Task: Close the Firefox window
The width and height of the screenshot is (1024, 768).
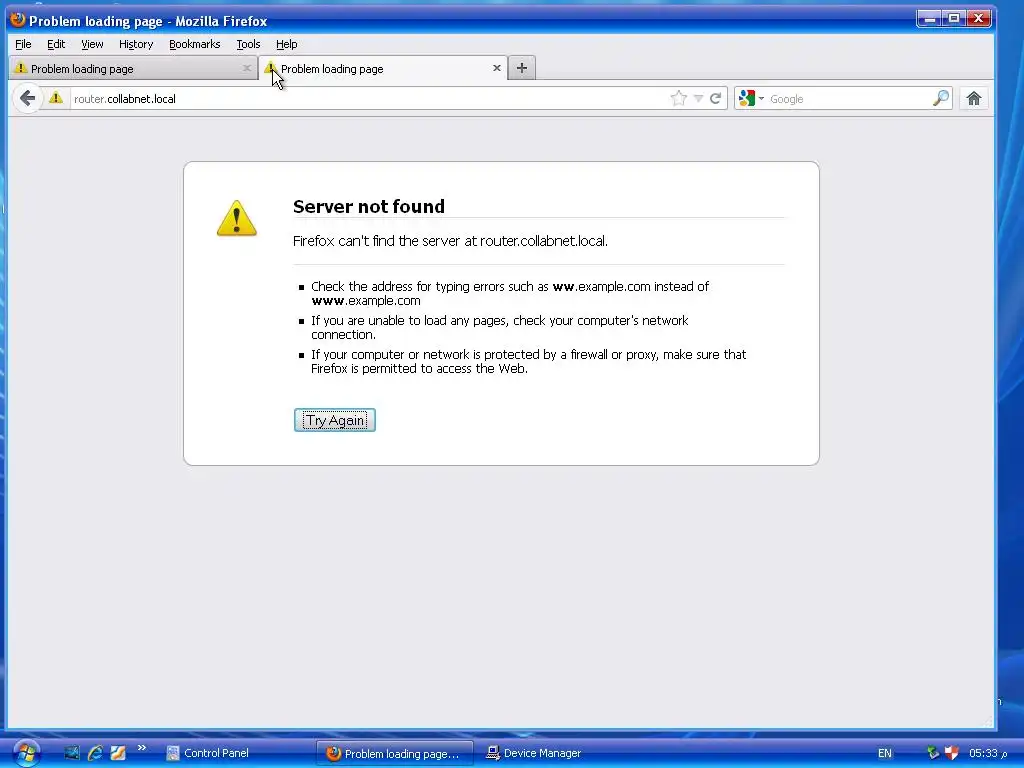Action: [978, 19]
